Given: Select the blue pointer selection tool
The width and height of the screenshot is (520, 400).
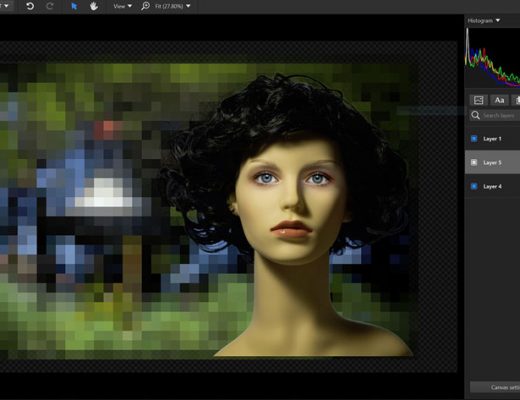Looking at the screenshot, I should pyautogui.click(x=74, y=6).
